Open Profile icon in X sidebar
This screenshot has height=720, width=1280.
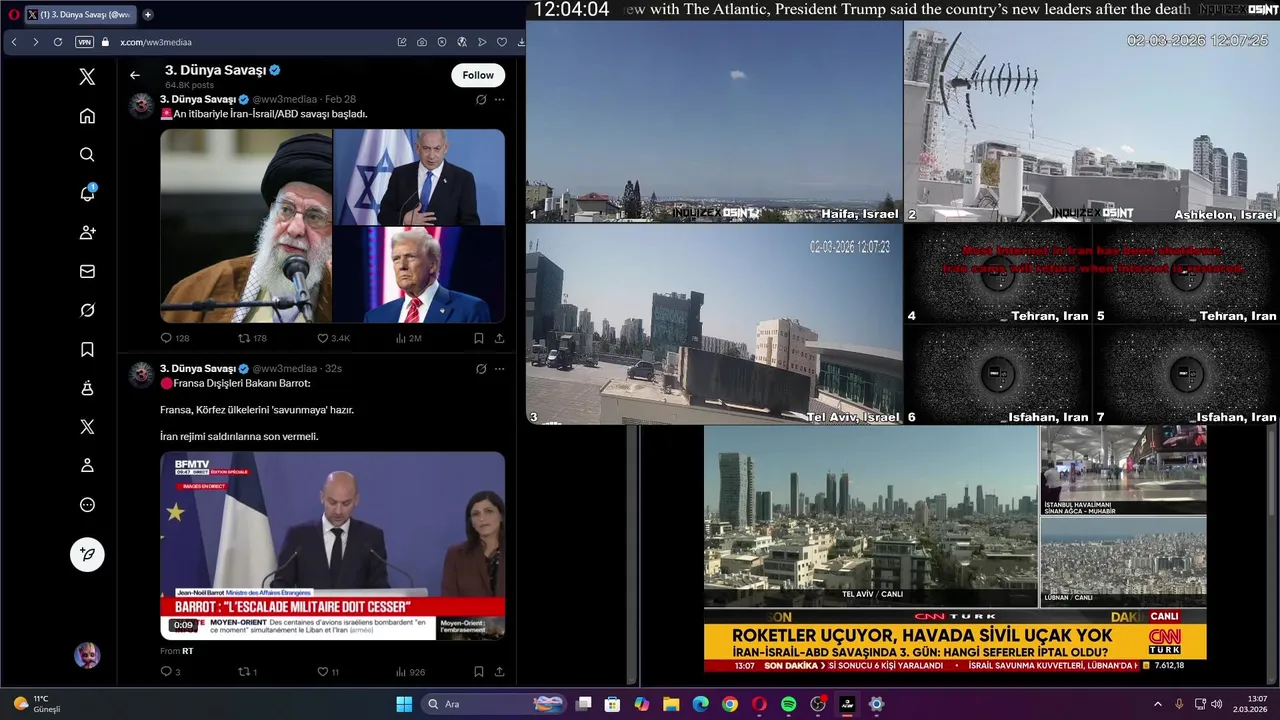[x=87, y=466]
